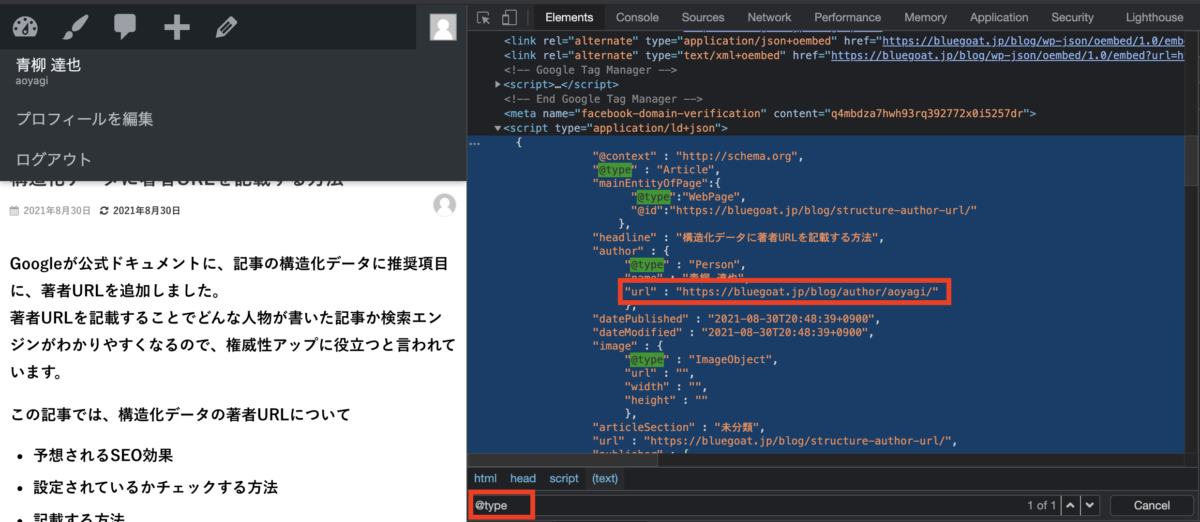Viewport: 1200px width, 522px height.
Task: Click プロフィールを編集 menu item
Action: [84, 119]
